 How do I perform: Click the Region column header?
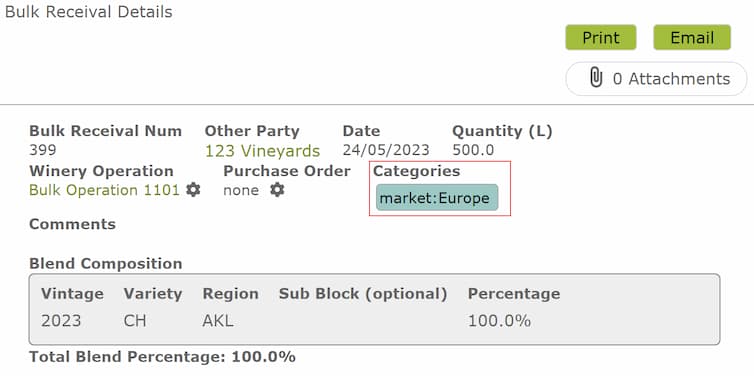coord(230,294)
